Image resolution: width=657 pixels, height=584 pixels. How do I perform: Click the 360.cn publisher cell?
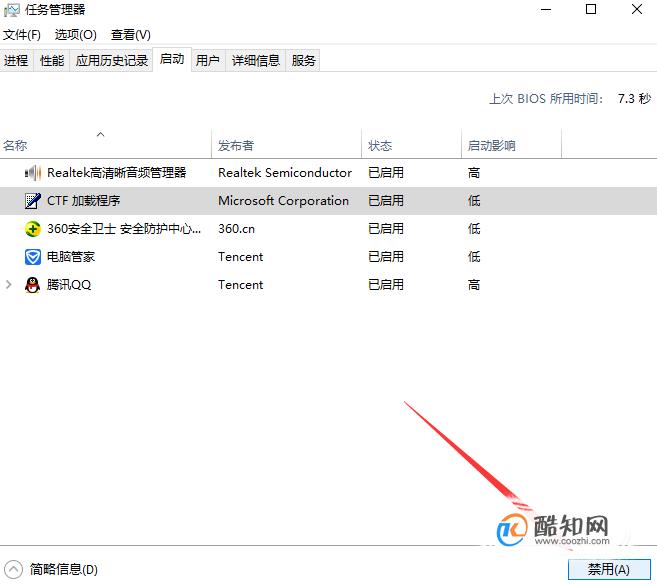pyautogui.click(x=236, y=229)
